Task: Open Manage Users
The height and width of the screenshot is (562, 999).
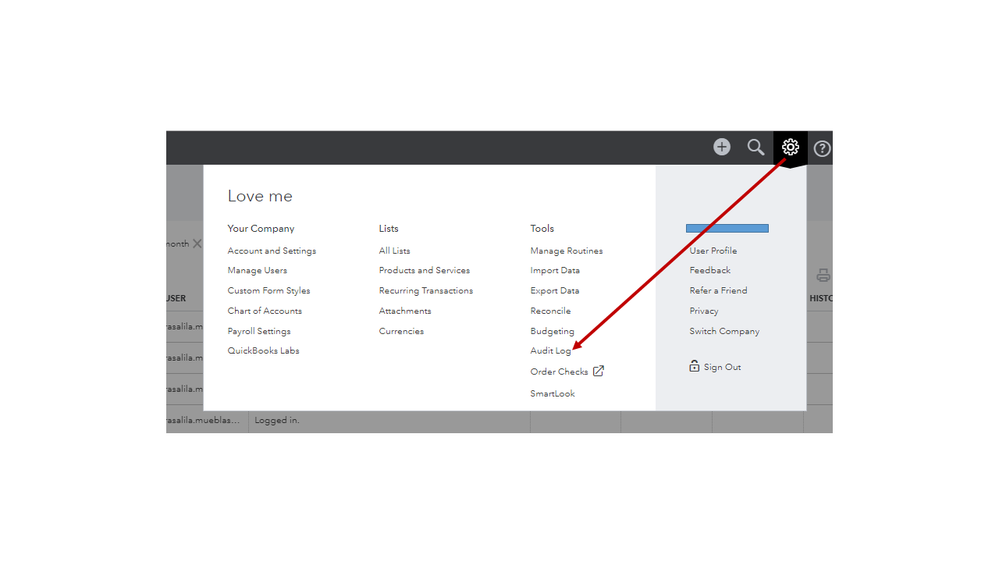Action: pos(257,270)
